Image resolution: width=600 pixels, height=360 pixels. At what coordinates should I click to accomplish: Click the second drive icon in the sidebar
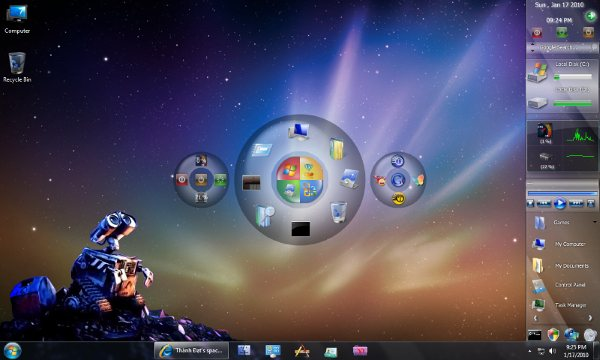[x=538, y=103]
